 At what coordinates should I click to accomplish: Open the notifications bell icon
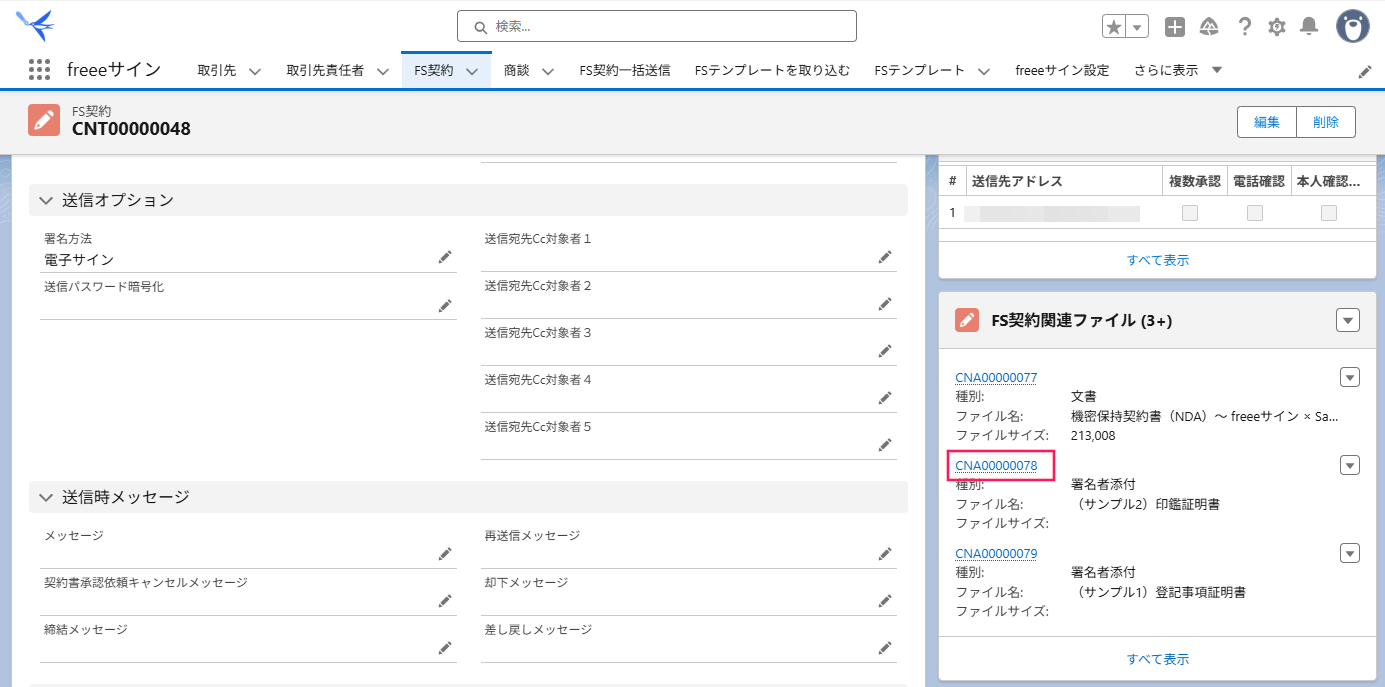(x=1309, y=27)
